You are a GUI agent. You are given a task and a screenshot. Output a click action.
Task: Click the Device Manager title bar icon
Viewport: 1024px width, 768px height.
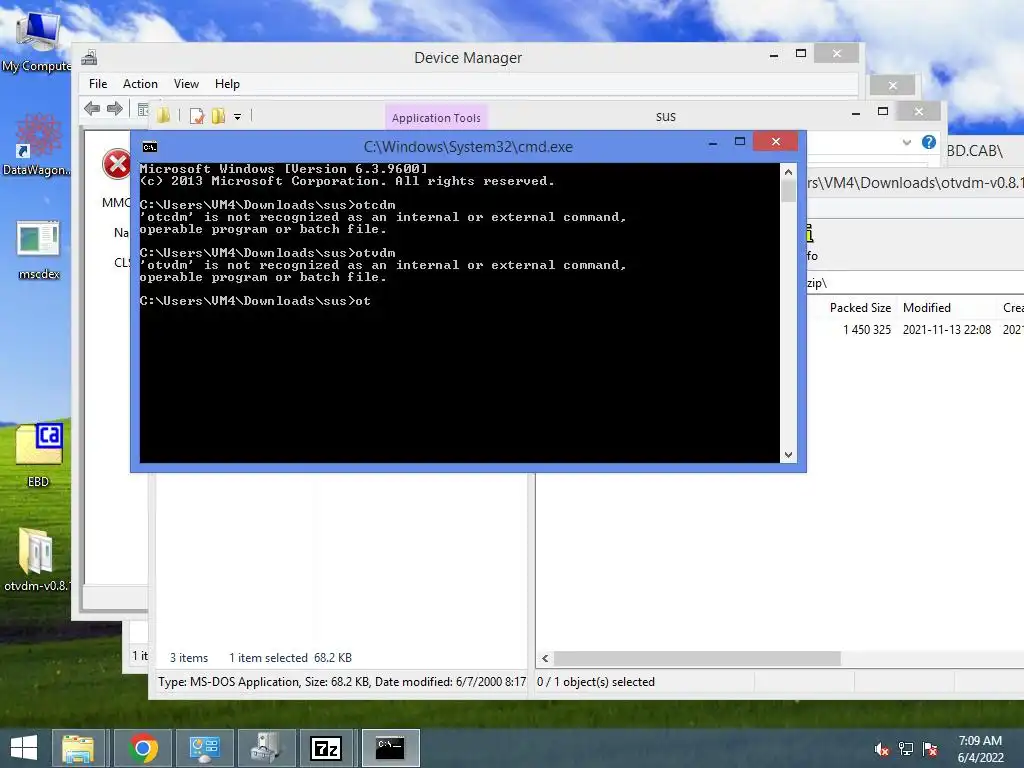[89, 58]
